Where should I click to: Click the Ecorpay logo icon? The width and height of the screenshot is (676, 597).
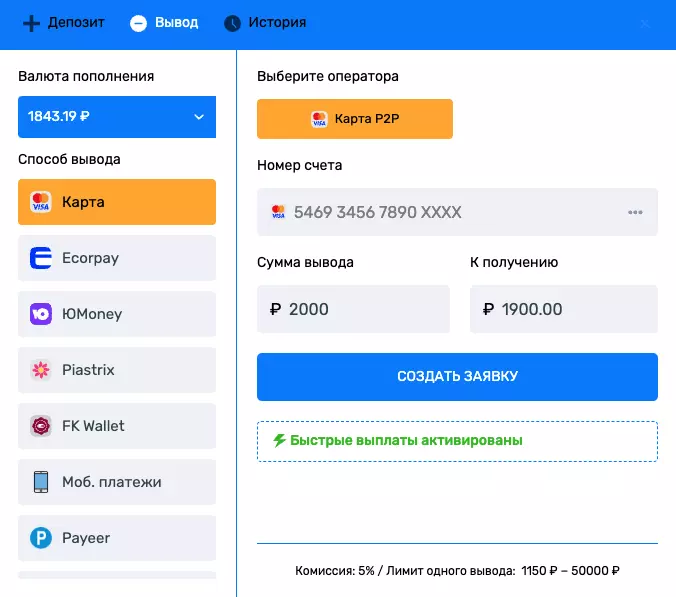41,258
